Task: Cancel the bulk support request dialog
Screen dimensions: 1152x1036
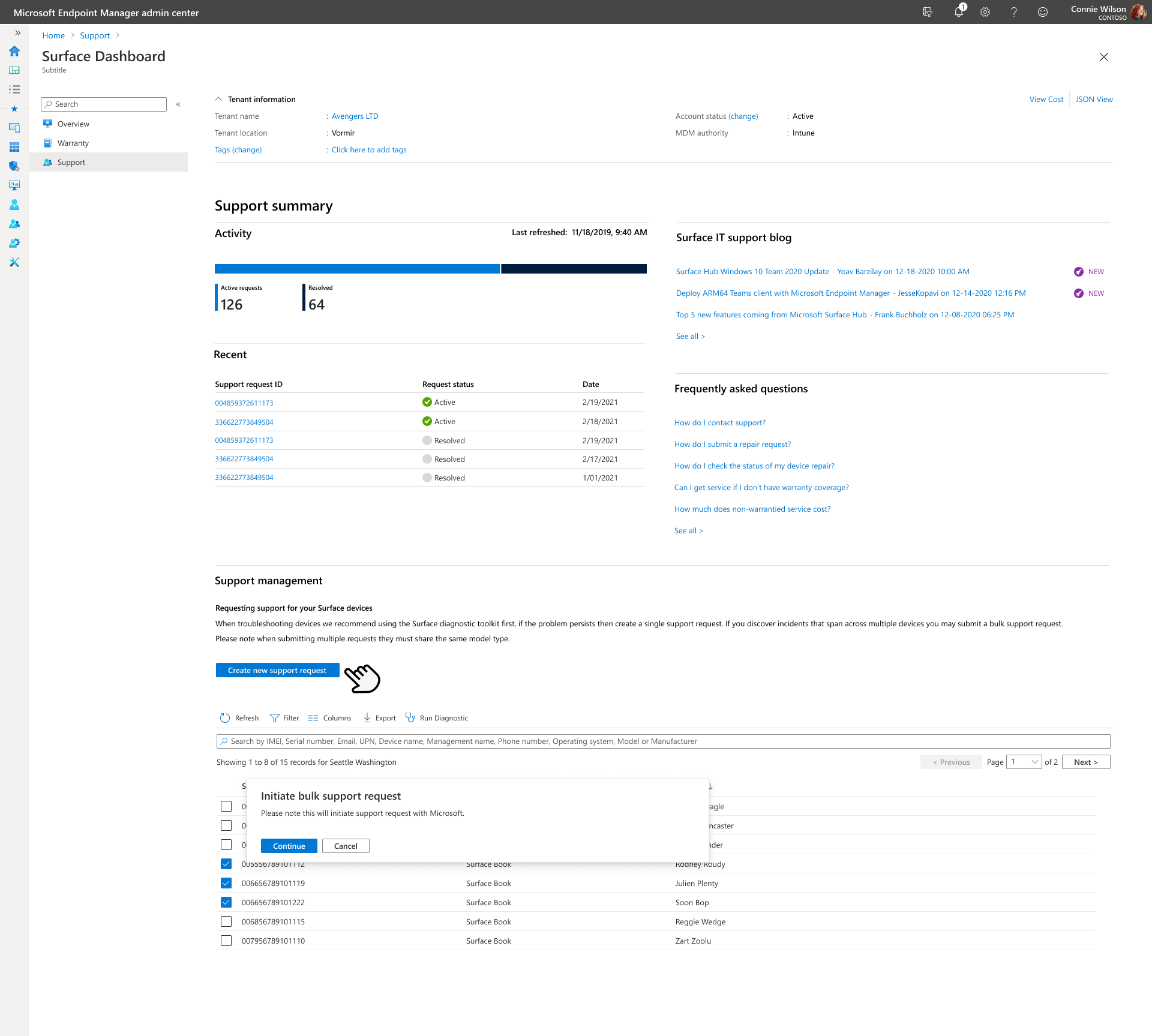Action: pyautogui.click(x=346, y=846)
